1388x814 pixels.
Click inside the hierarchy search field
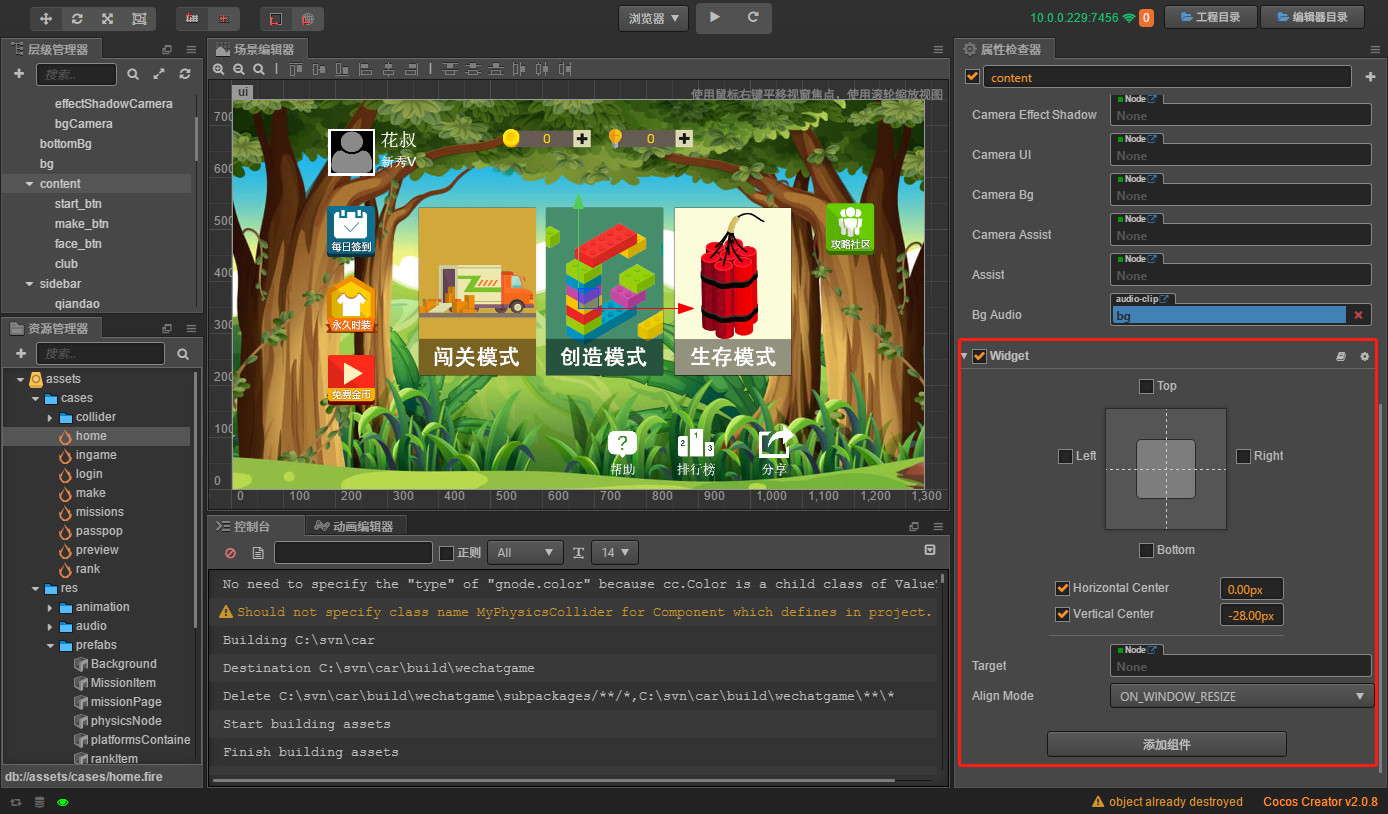(x=75, y=74)
